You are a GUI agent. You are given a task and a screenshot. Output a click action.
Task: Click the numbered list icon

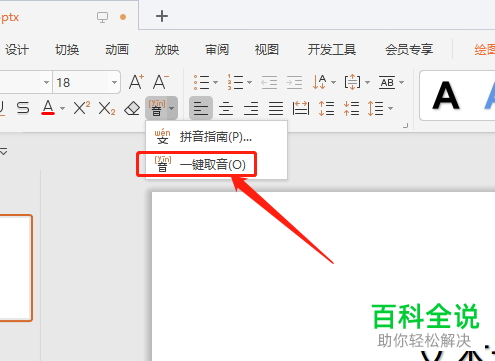pos(235,82)
